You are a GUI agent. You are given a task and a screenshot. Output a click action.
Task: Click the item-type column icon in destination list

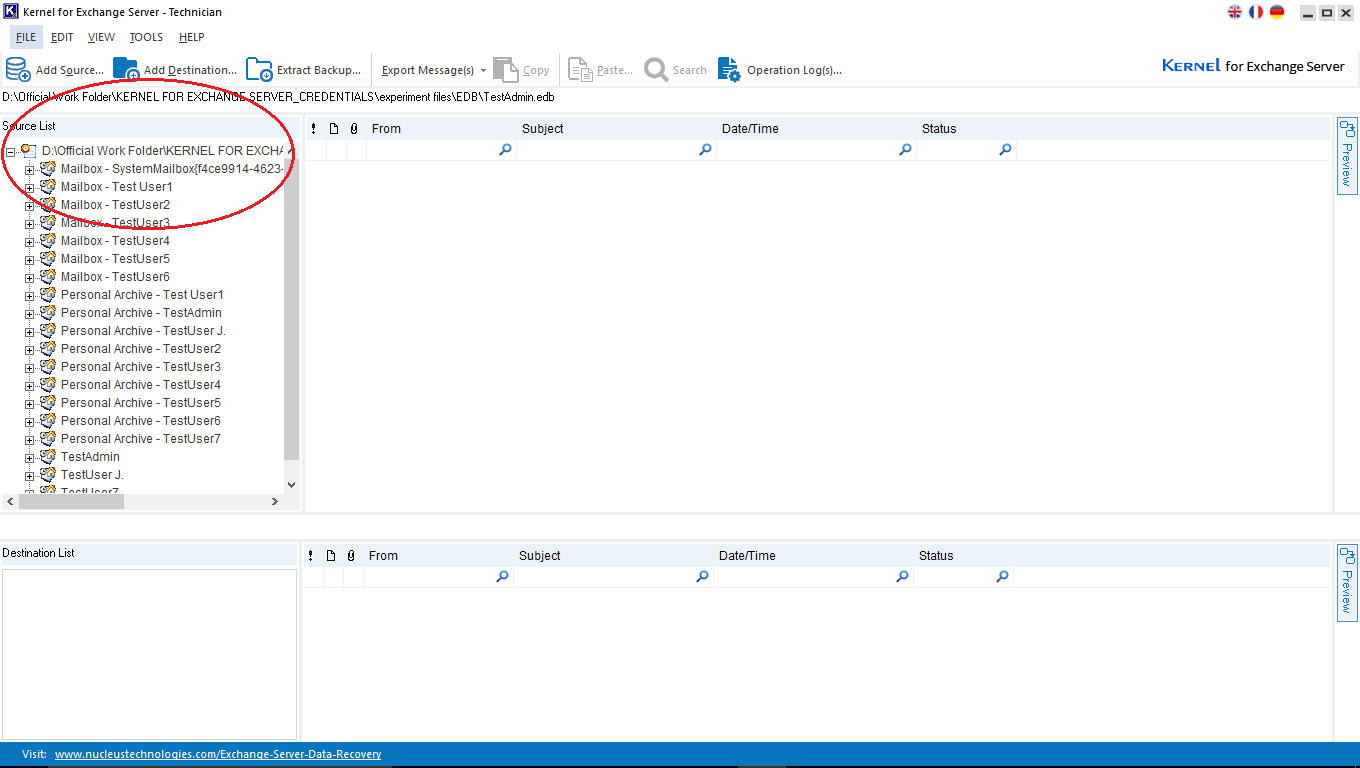pos(331,556)
